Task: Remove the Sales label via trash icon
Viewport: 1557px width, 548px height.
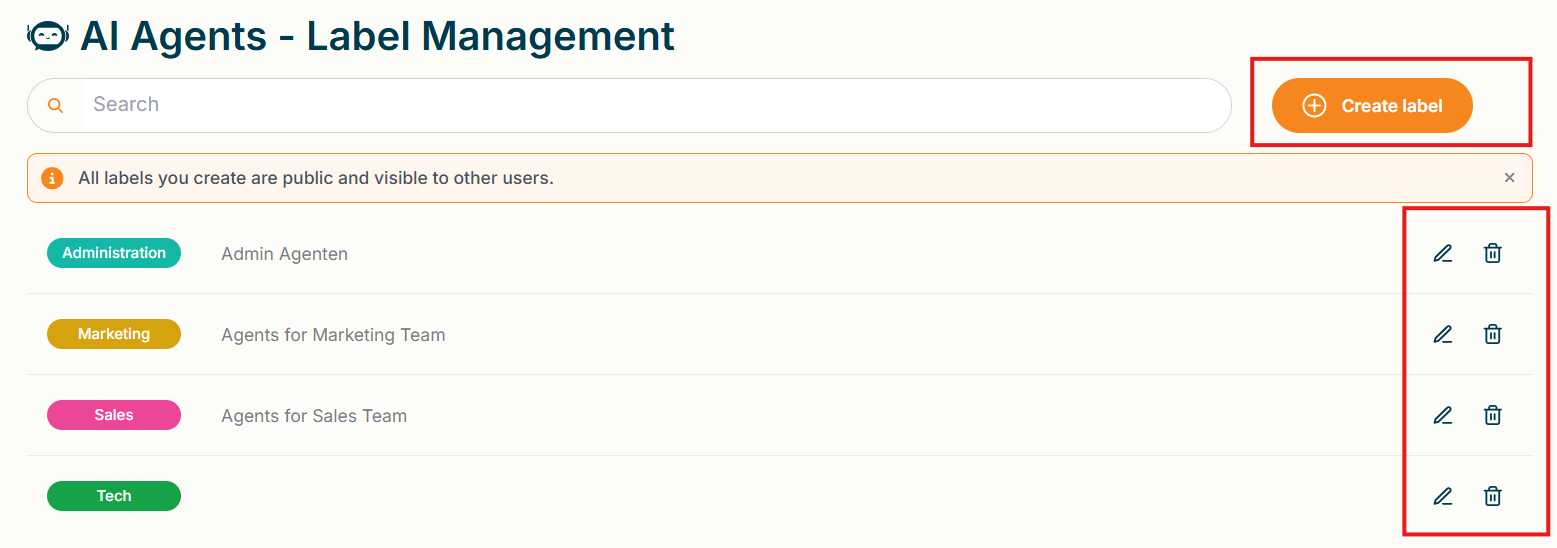Action: (1492, 415)
